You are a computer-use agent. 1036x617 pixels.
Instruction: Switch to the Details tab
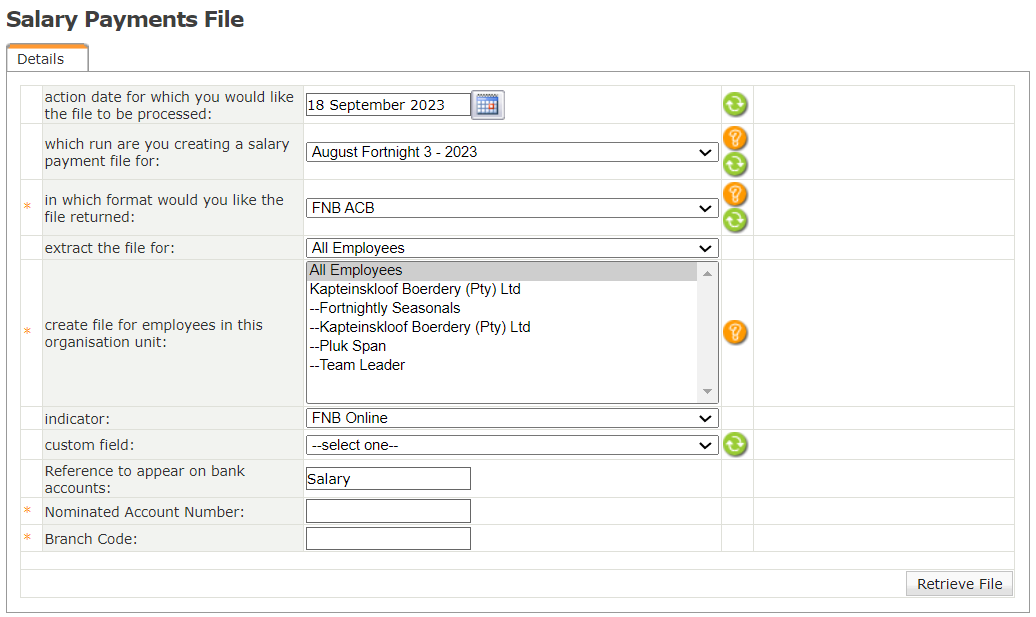(41, 59)
